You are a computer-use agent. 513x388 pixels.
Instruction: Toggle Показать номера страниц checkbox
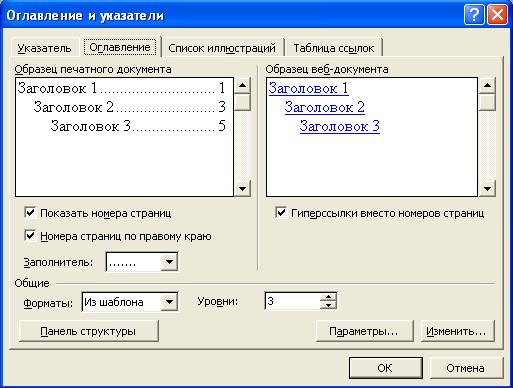pyautogui.click(x=30, y=212)
